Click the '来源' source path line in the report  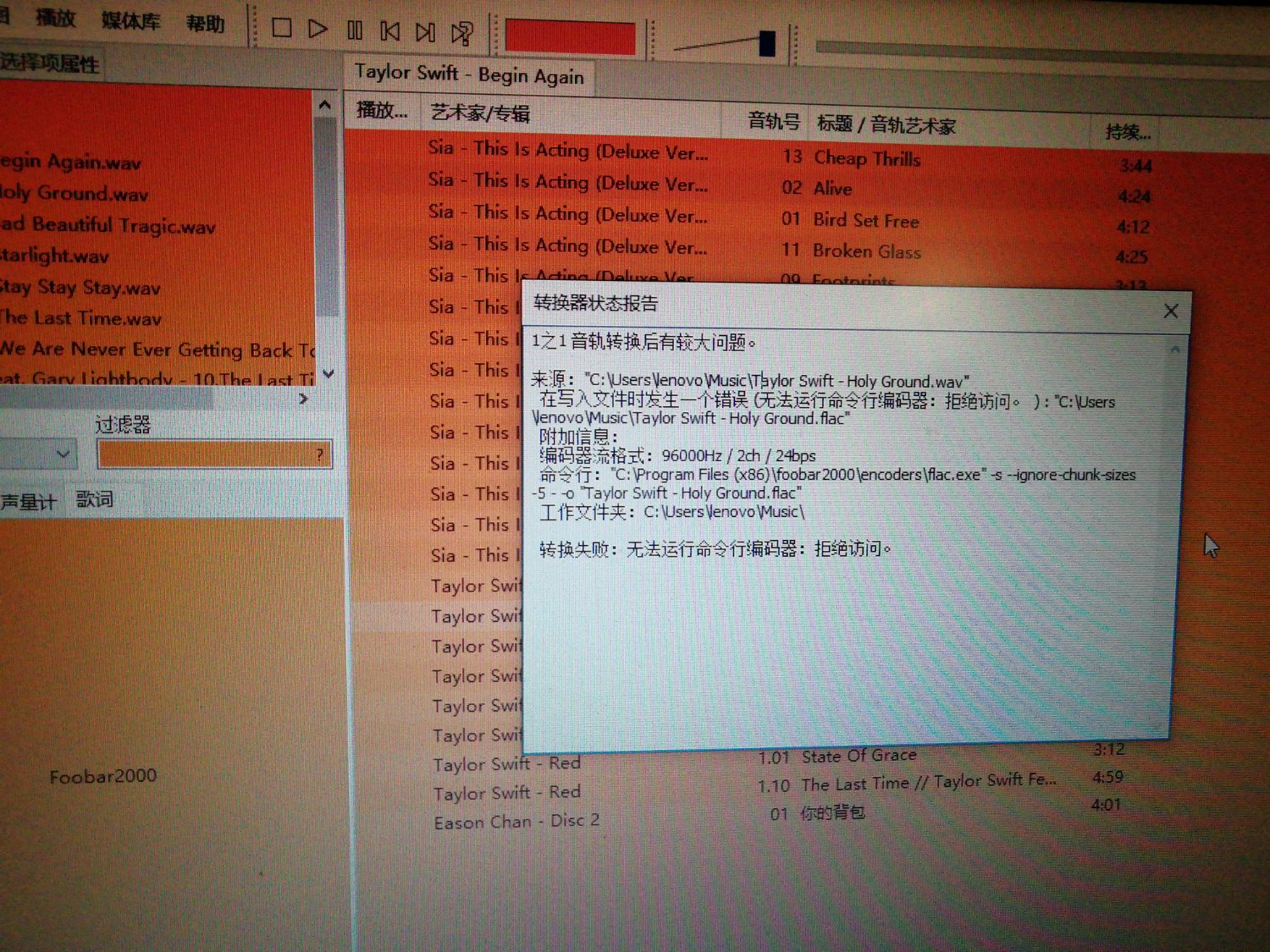click(x=750, y=381)
